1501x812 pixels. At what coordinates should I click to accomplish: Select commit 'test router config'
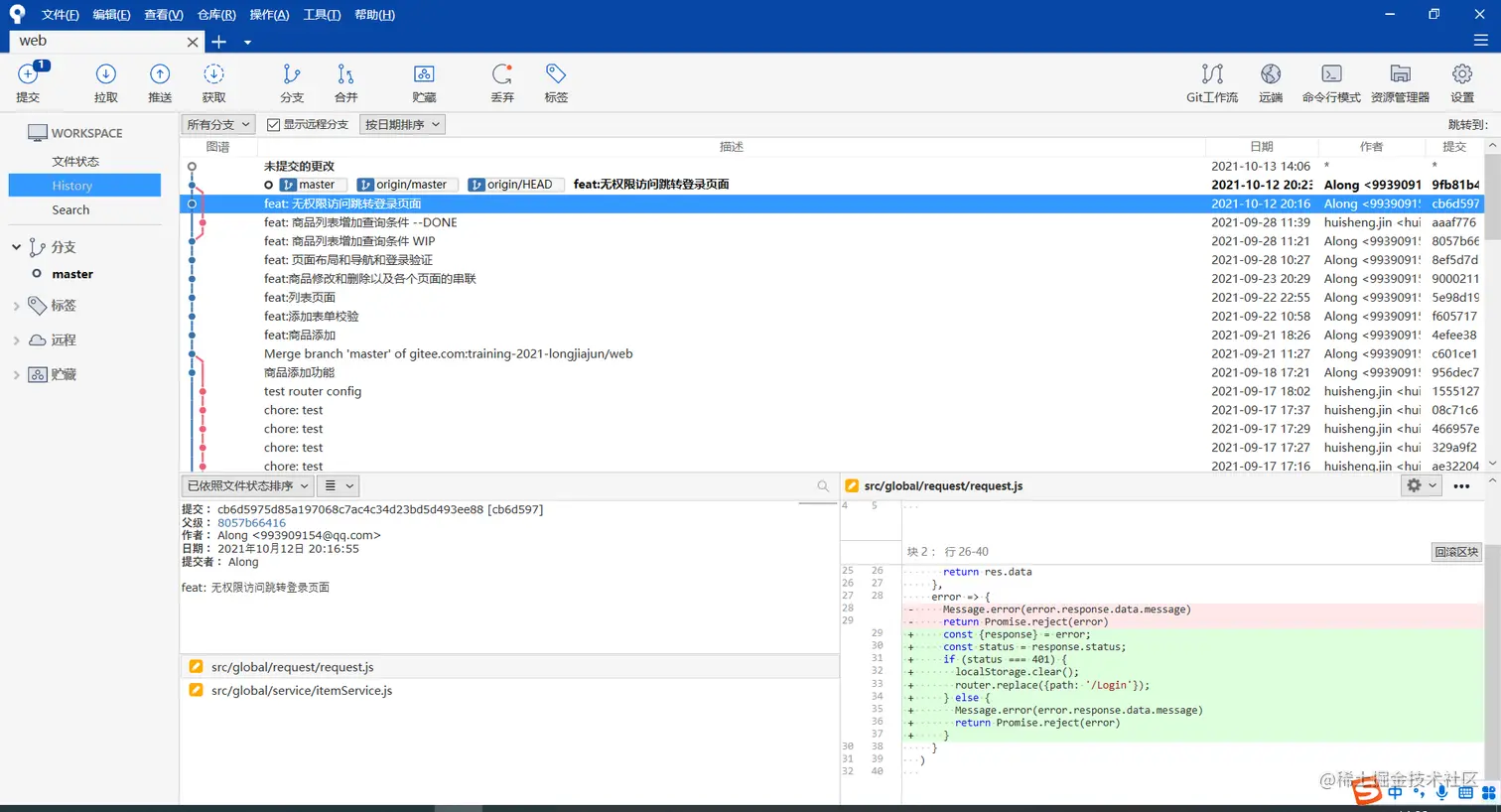click(x=832, y=391)
